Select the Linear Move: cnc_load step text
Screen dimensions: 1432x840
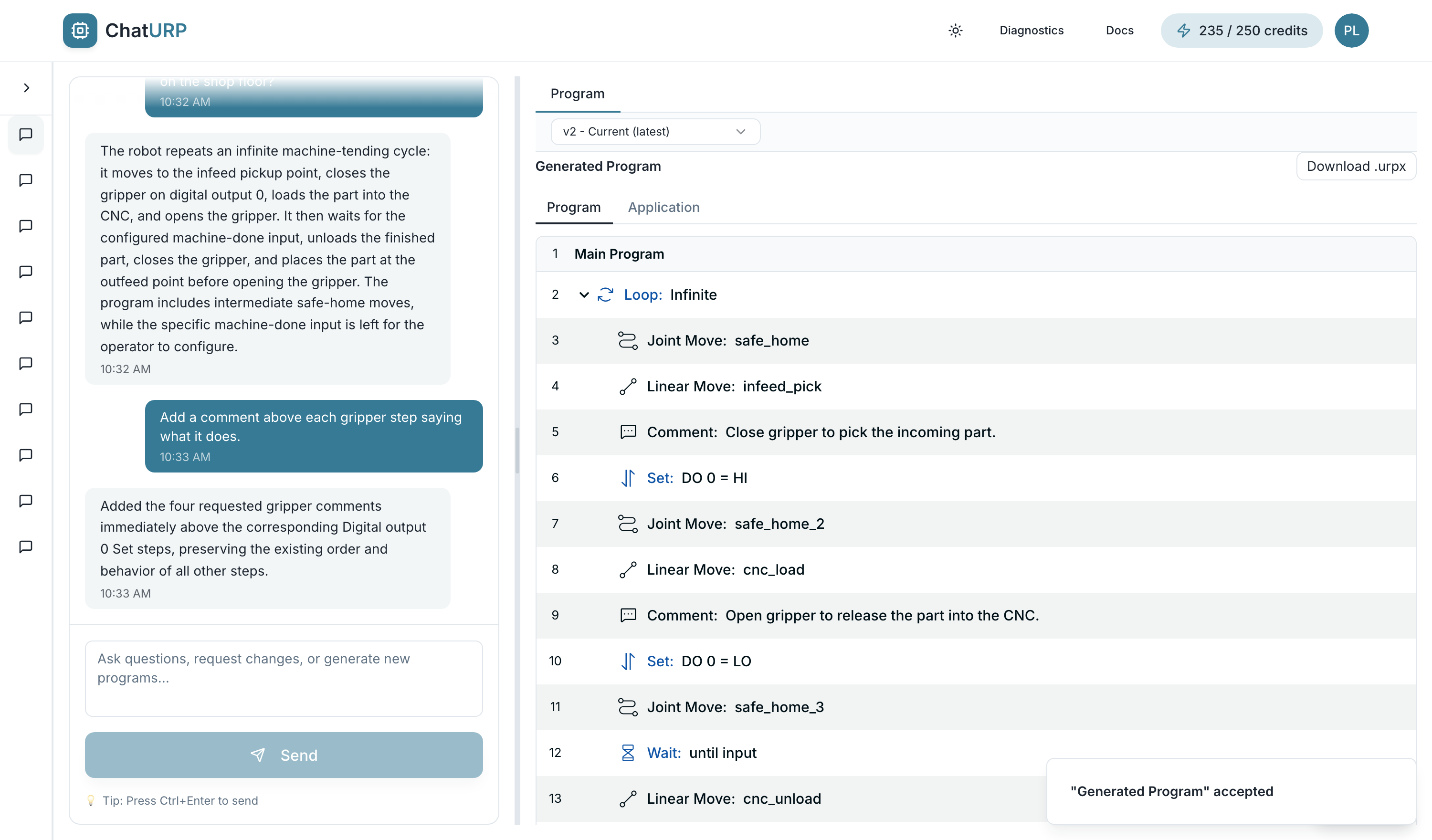pyautogui.click(x=726, y=569)
